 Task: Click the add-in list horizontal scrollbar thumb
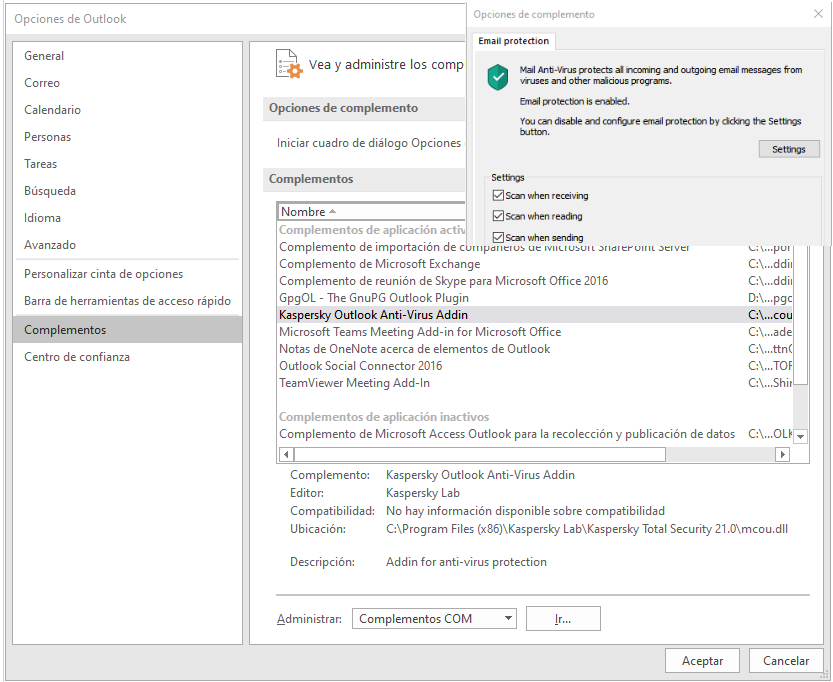[x=480, y=455]
